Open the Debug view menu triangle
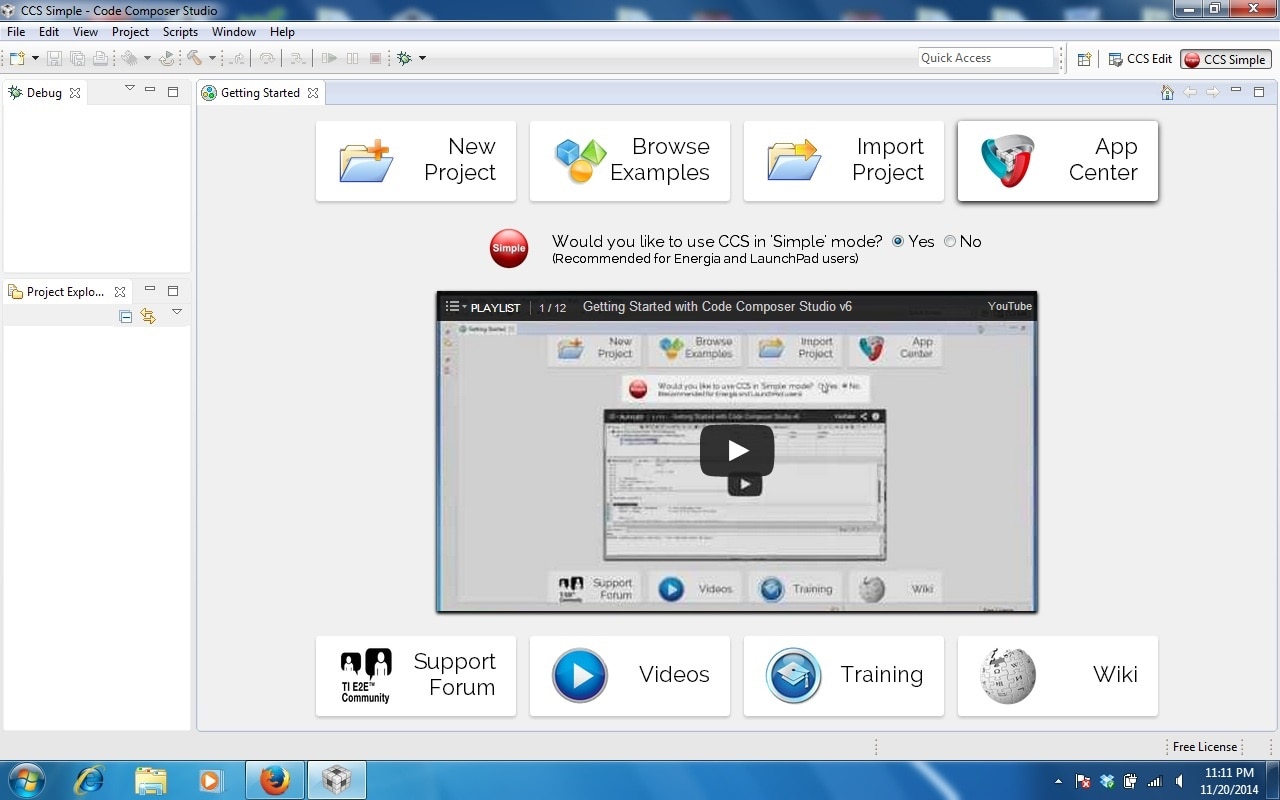 (x=129, y=88)
